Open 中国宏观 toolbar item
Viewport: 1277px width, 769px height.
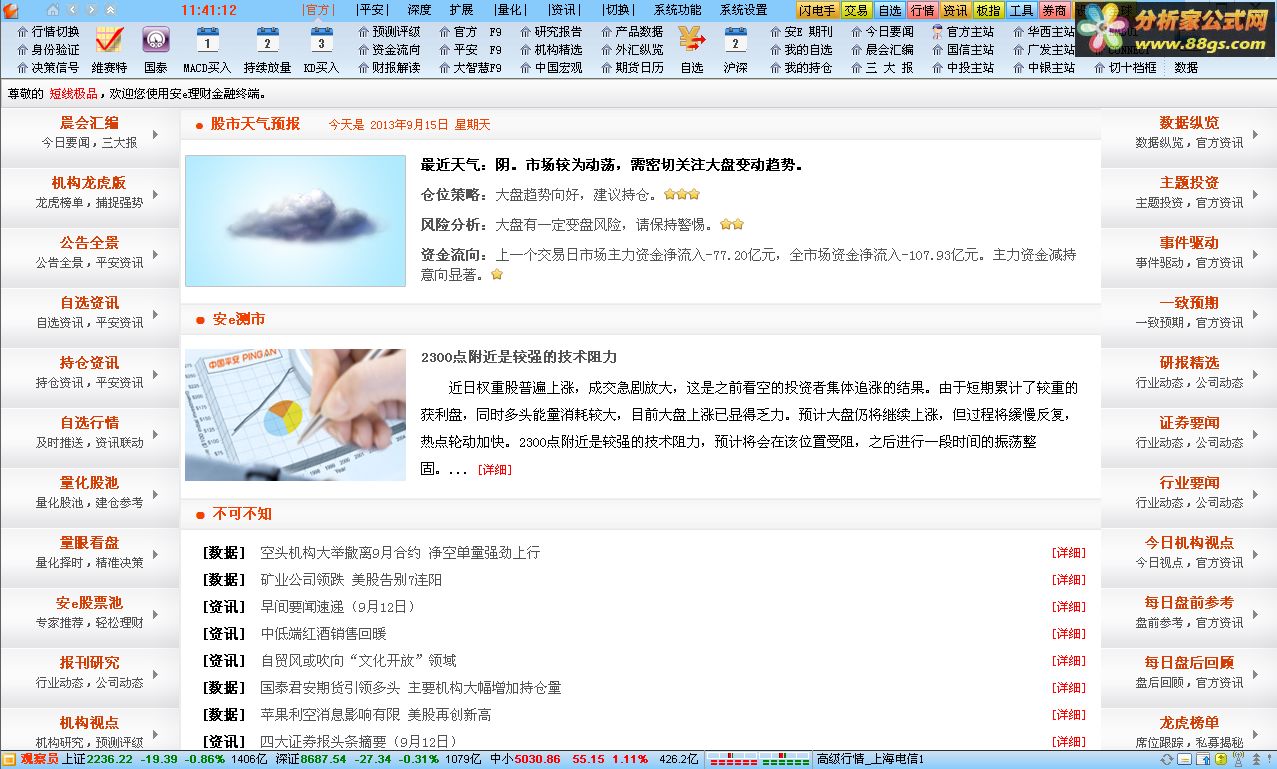point(551,68)
